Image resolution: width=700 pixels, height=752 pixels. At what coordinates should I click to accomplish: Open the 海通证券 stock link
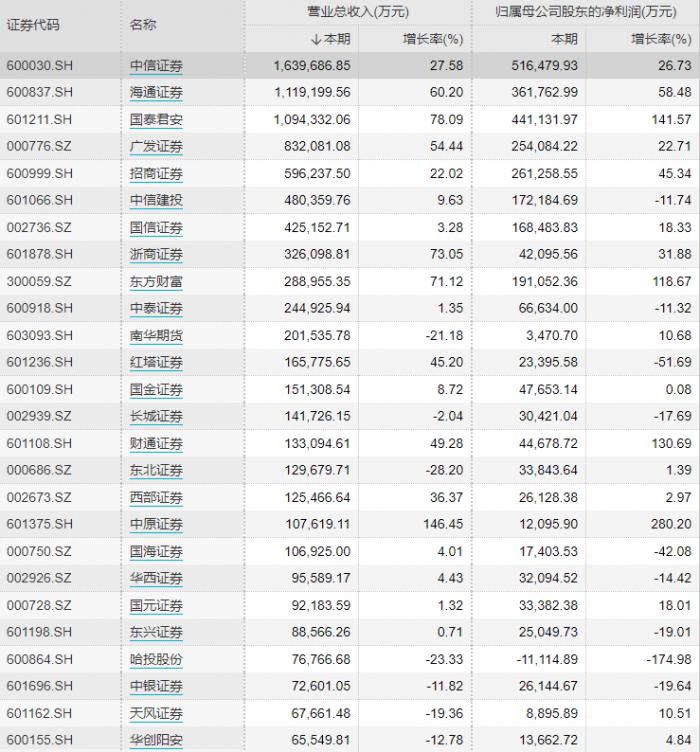(156, 93)
